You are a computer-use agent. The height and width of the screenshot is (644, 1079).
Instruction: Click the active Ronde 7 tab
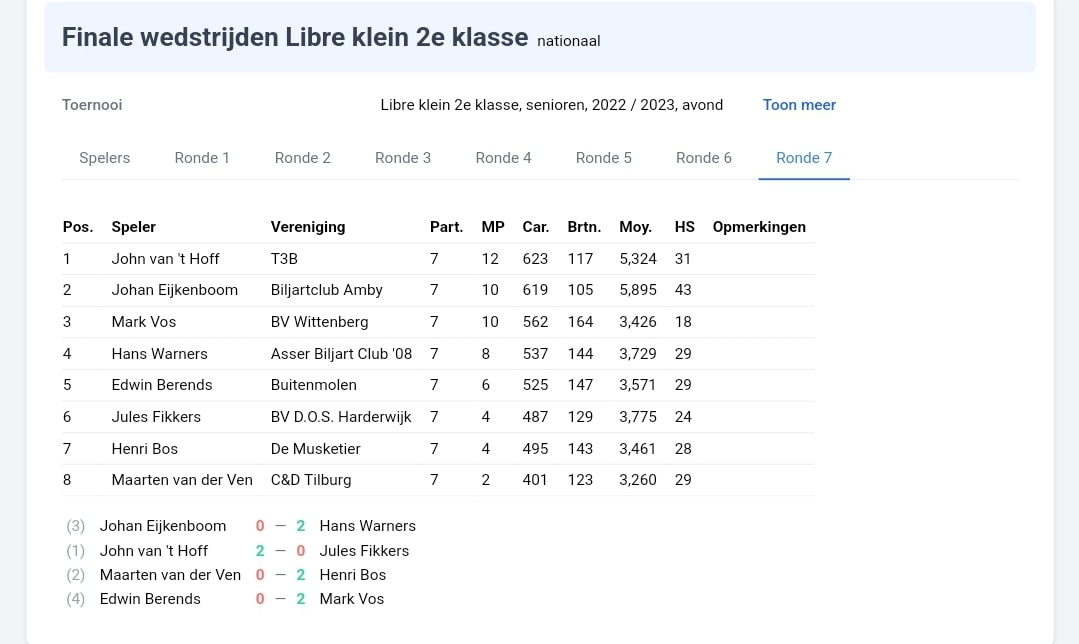(804, 158)
